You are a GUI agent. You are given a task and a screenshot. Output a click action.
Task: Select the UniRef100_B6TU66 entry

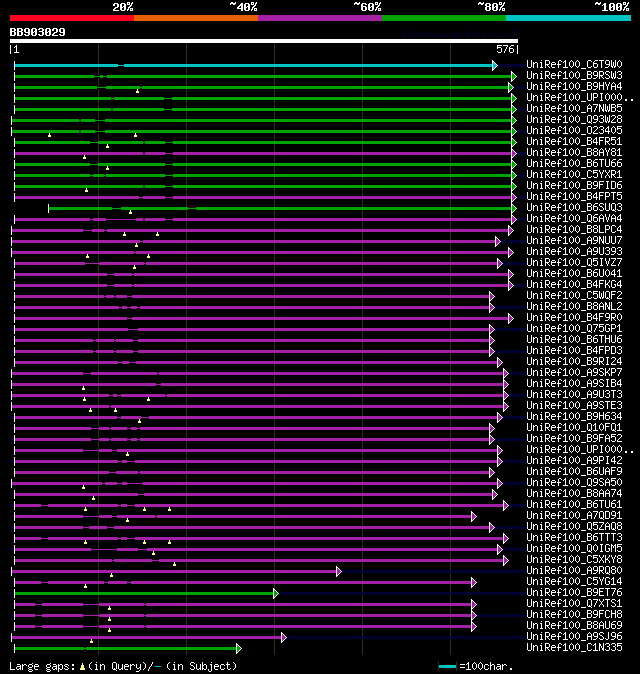574,163
